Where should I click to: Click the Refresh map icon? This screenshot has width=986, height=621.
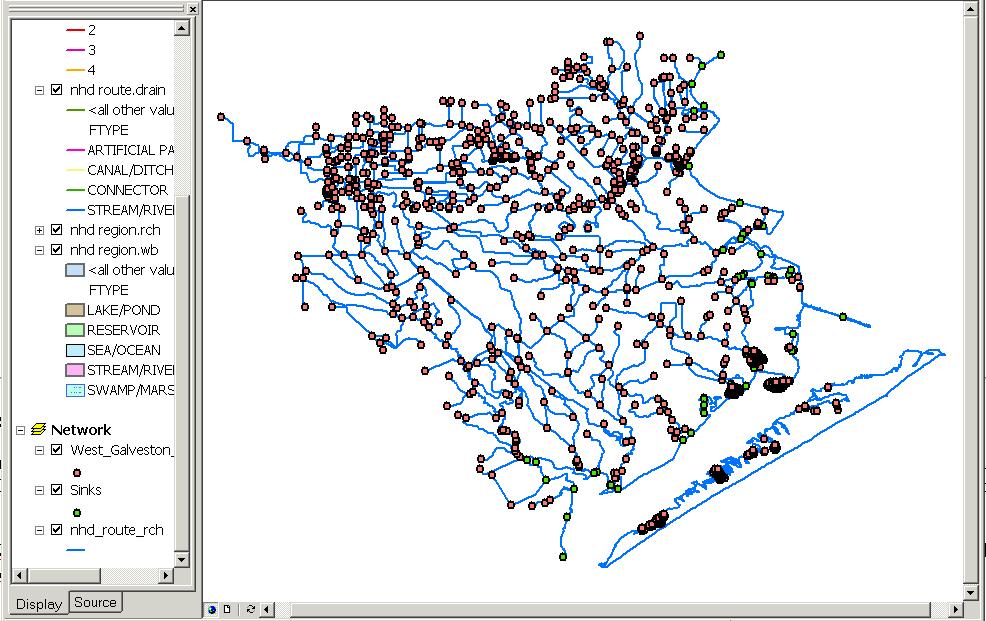click(x=249, y=609)
